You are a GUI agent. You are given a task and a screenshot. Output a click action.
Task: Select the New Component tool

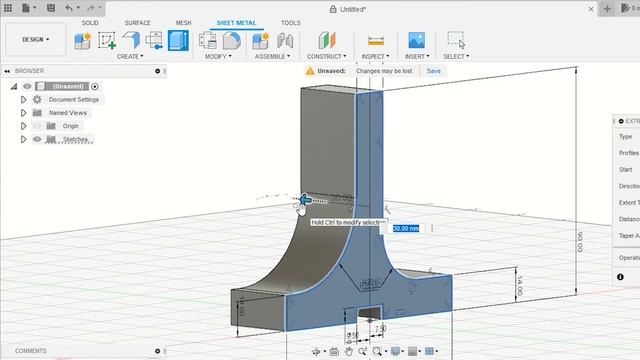coord(83,41)
